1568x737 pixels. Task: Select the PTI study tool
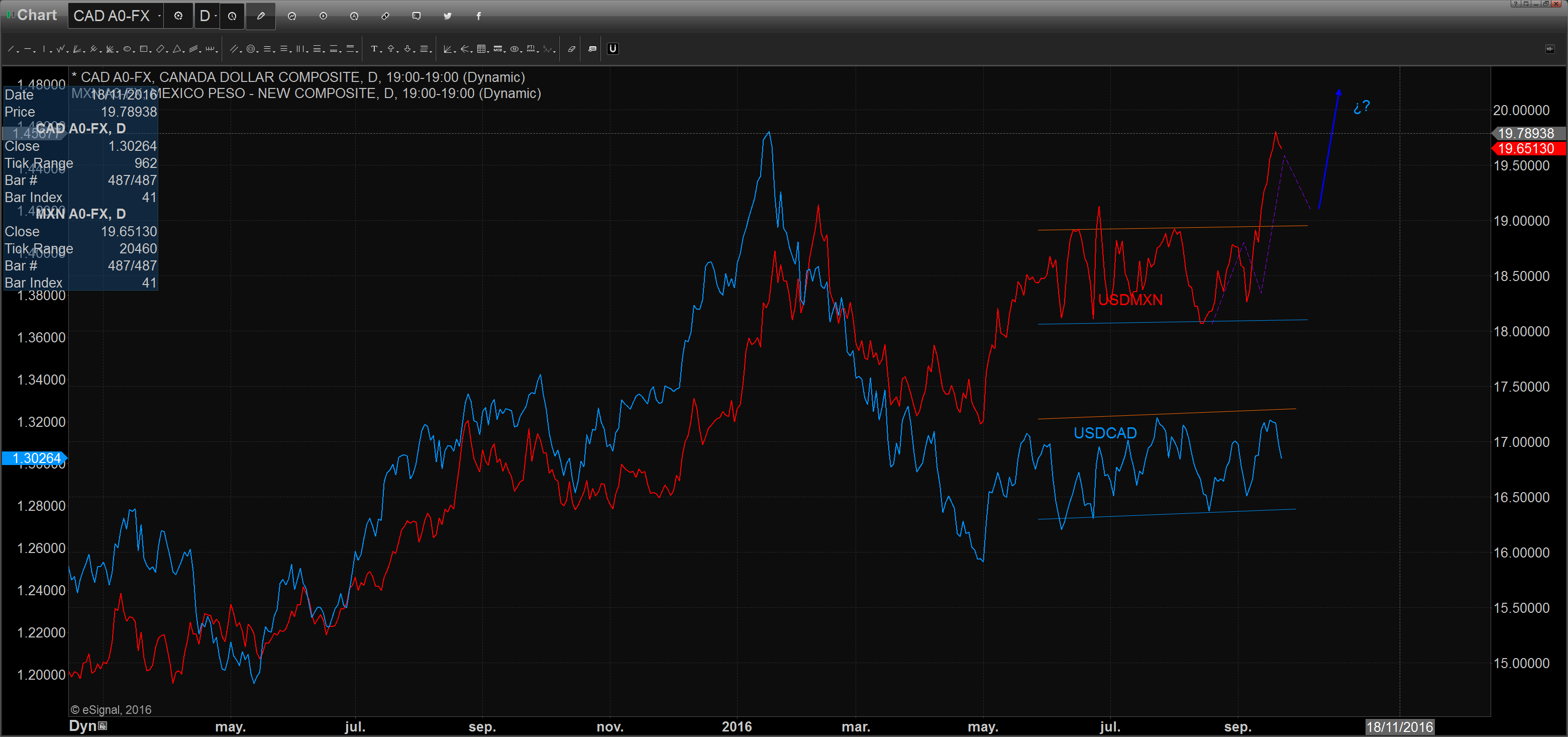click(532, 49)
